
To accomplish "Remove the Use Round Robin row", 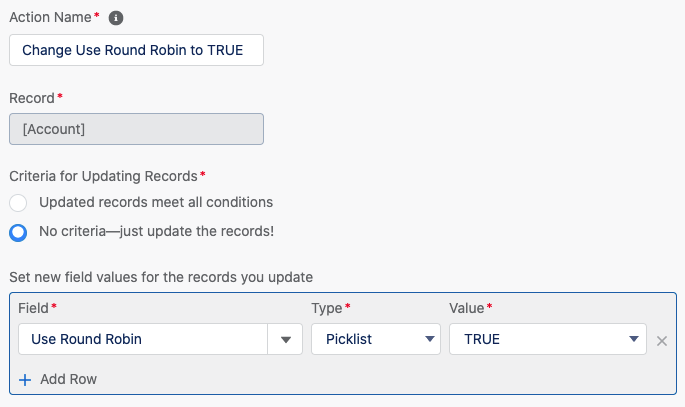I will click(661, 341).
